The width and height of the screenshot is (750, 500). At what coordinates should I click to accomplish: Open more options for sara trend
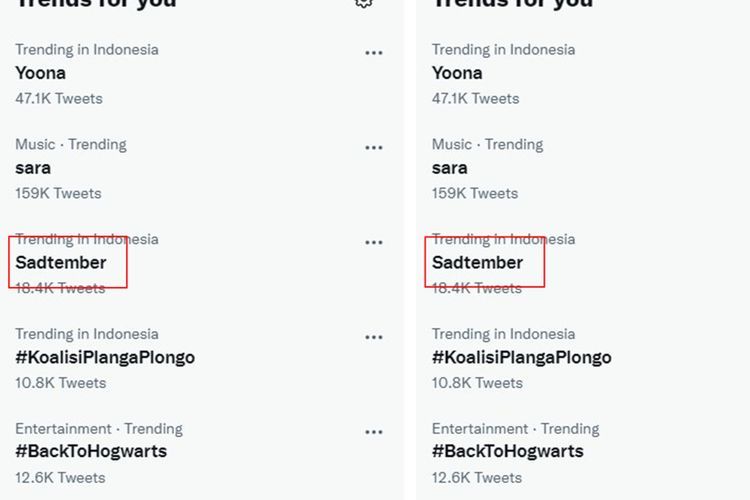point(374,147)
